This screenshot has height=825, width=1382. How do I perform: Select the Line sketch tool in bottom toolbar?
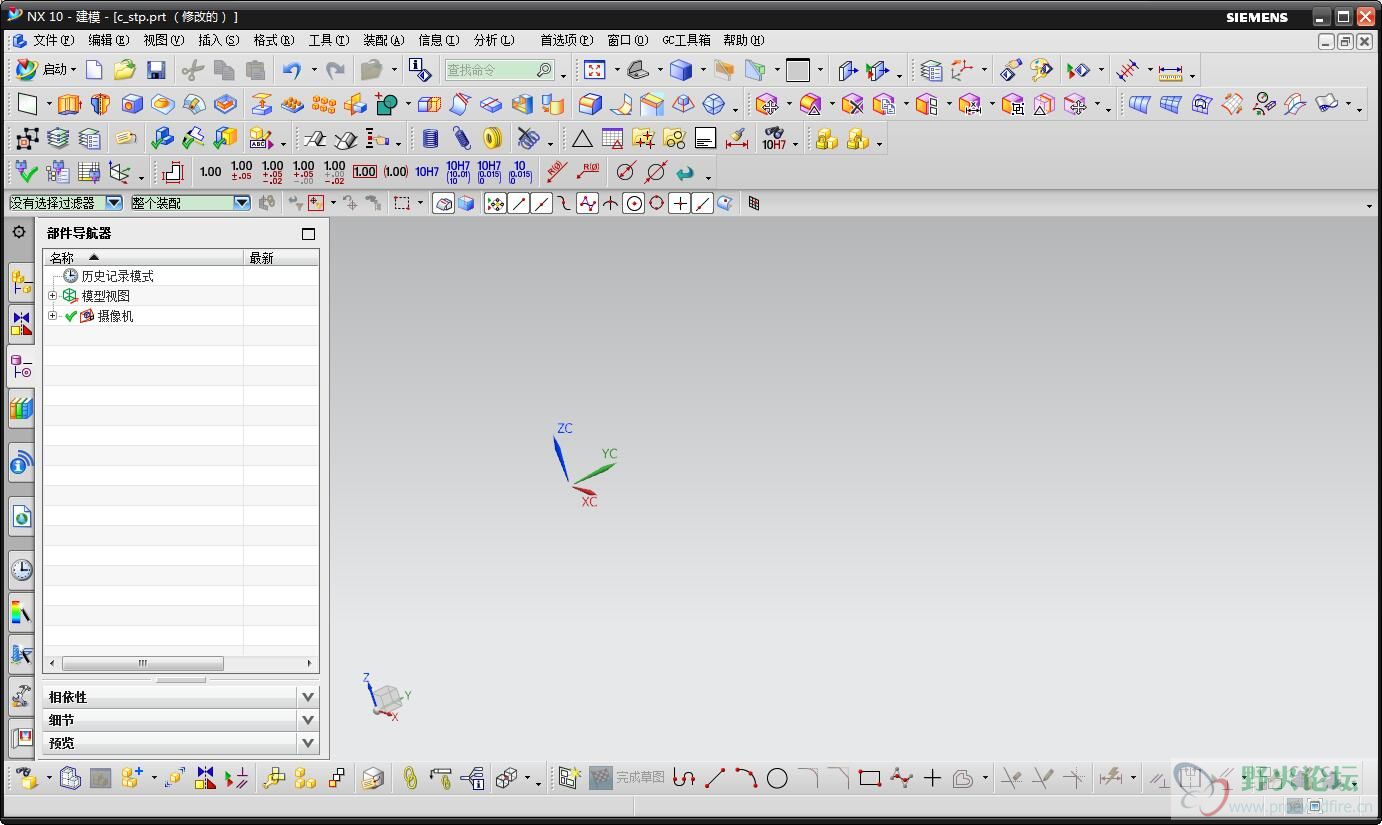tap(715, 778)
